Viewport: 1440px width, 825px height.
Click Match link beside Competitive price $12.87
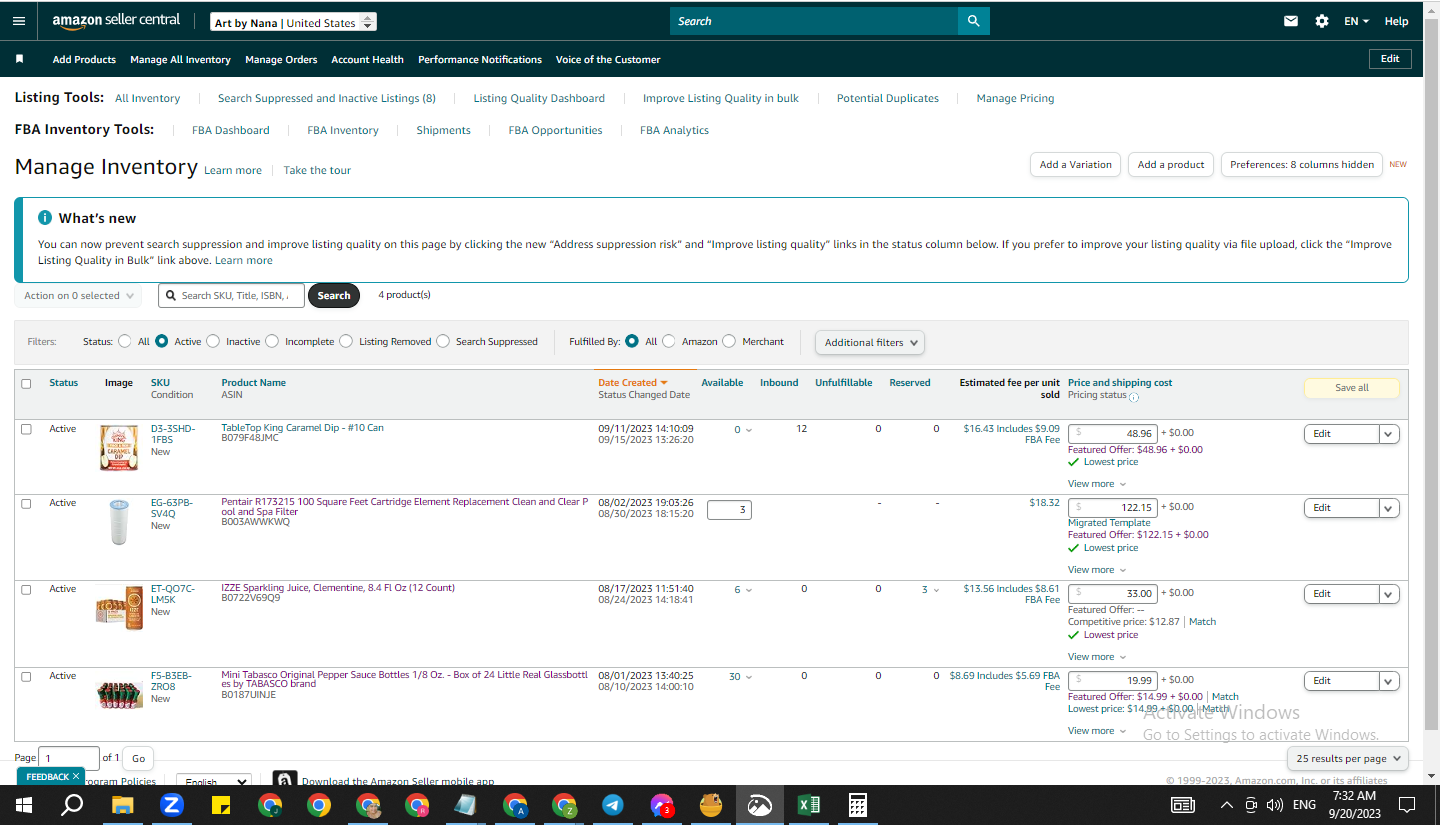click(x=1203, y=622)
